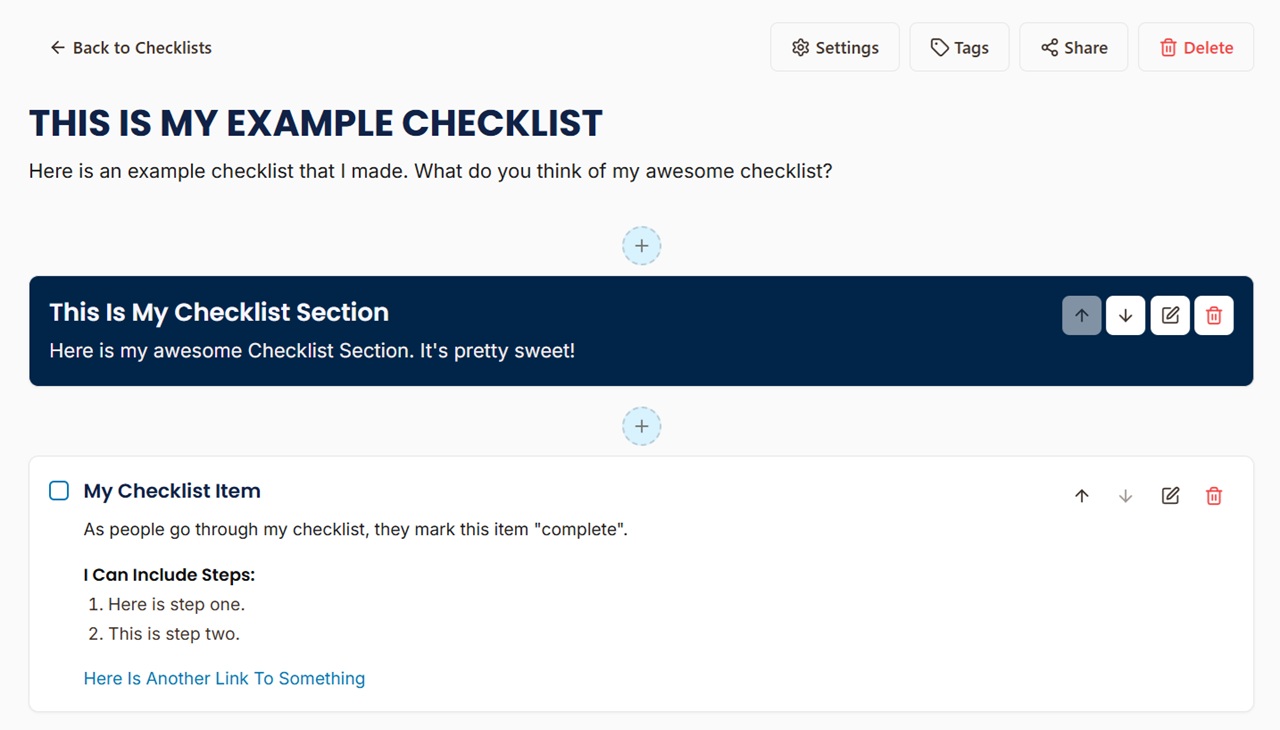Add a new item below the section
The image size is (1280, 730).
(641, 425)
